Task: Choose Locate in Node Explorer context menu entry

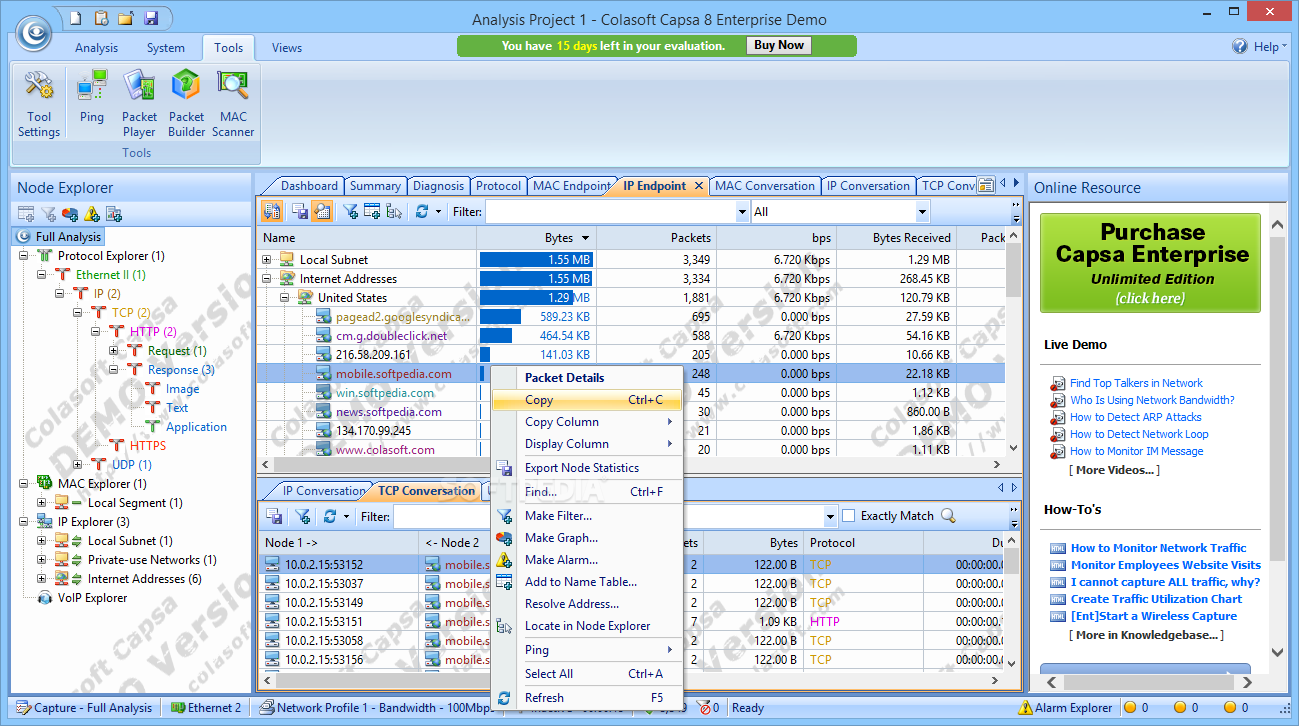Action: tap(587, 626)
